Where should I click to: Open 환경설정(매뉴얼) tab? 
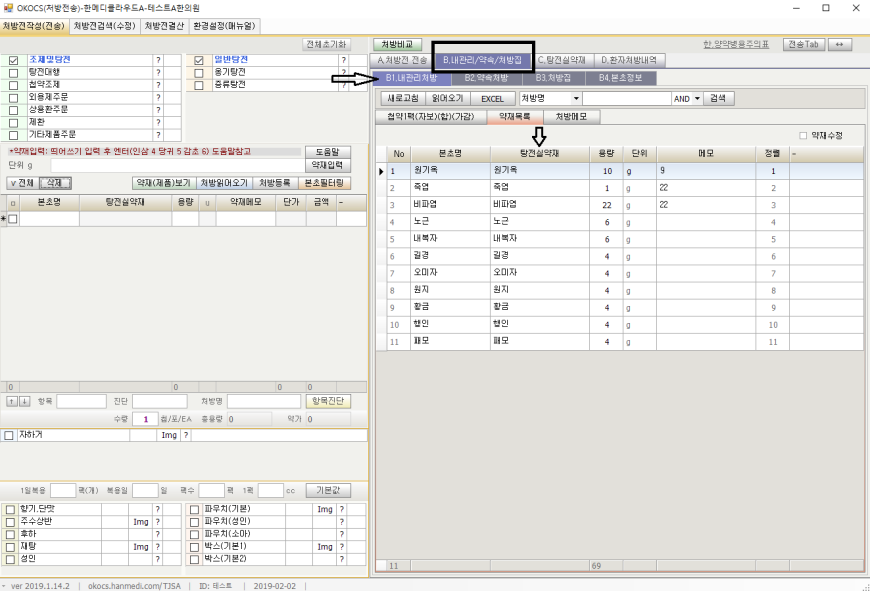(x=224, y=26)
